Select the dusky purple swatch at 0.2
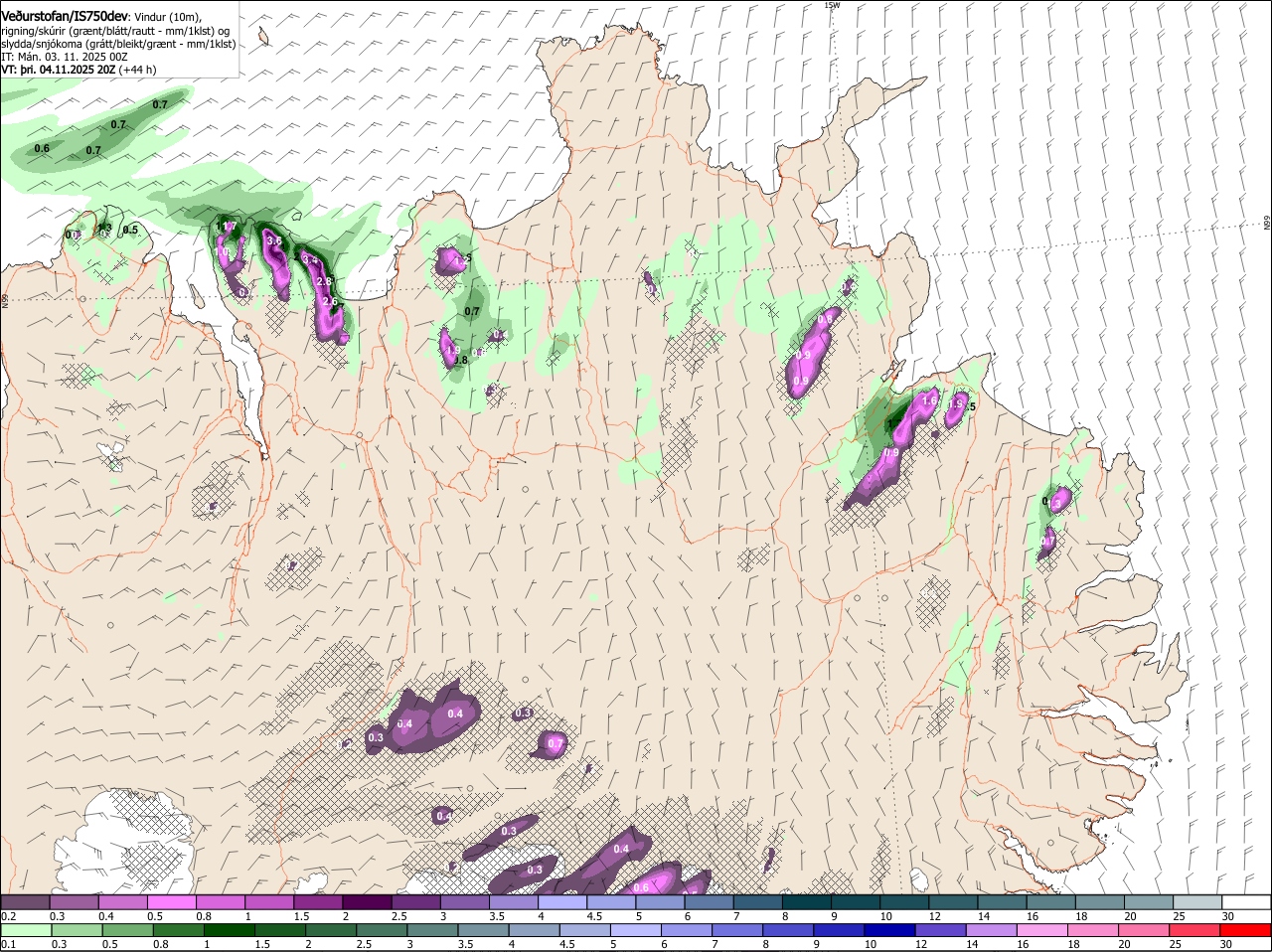The height and width of the screenshot is (952, 1272). coord(26,901)
